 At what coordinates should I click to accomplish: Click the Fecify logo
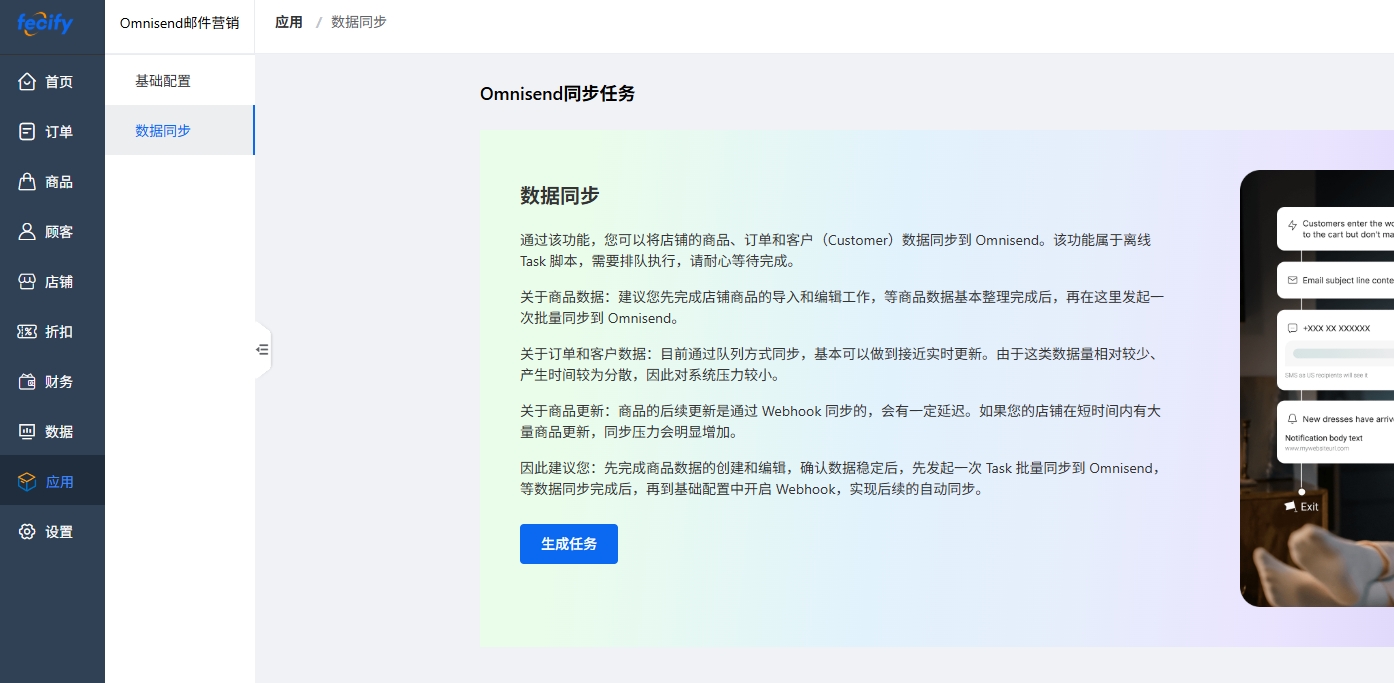click(45, 23)
